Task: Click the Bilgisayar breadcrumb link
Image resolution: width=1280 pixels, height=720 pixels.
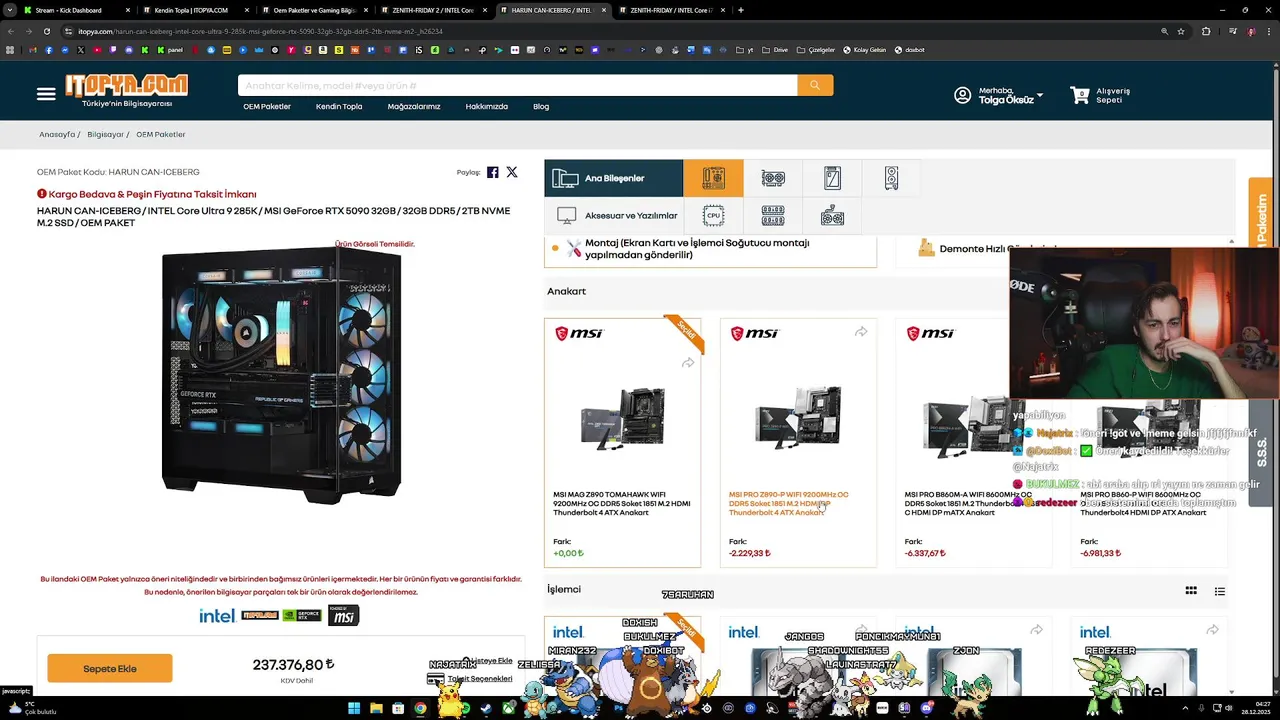Action: (x=106, y=134)
